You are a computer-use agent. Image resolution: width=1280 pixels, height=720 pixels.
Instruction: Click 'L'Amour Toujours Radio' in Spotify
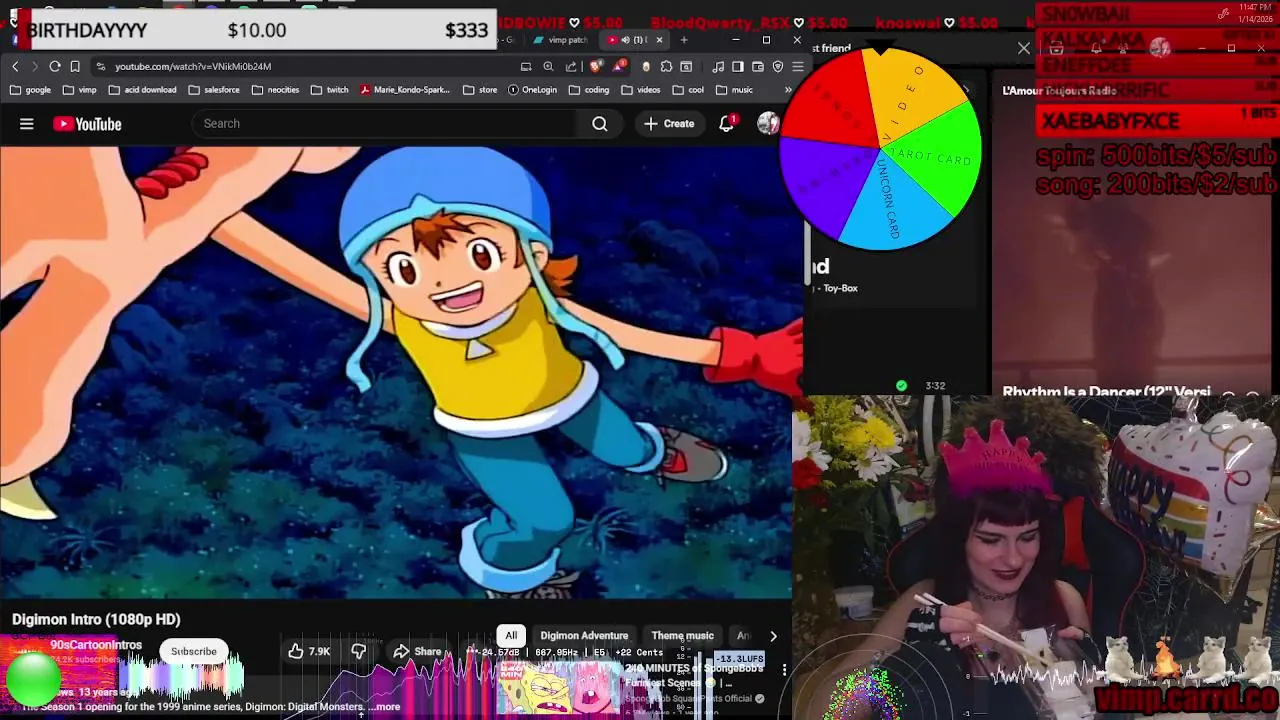pos(1059,91)
